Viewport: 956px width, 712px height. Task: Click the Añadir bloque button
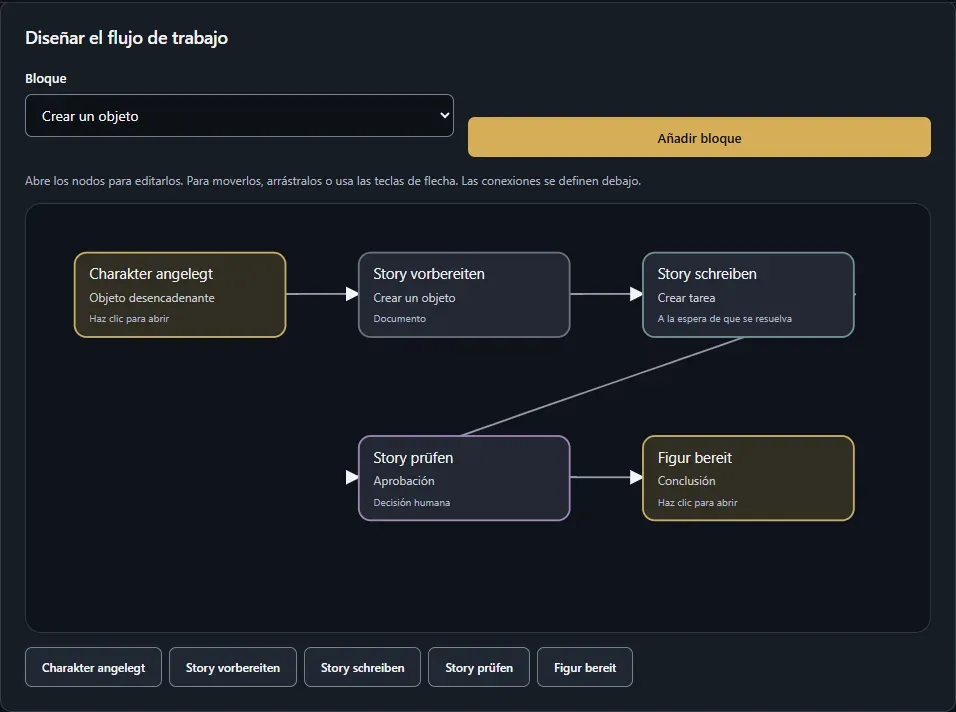pos(699,137)
